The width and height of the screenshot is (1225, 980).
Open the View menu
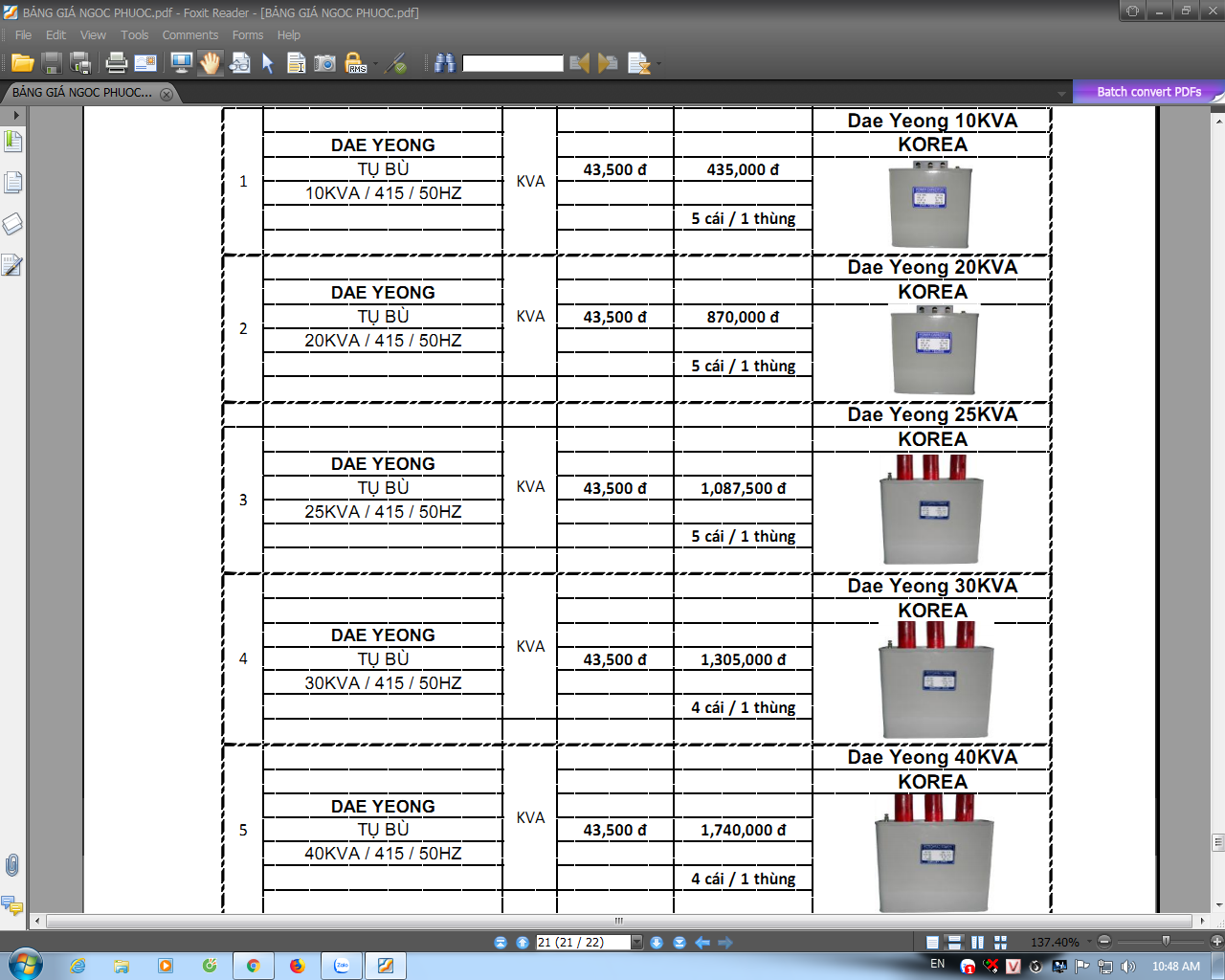tap(93, 35)
